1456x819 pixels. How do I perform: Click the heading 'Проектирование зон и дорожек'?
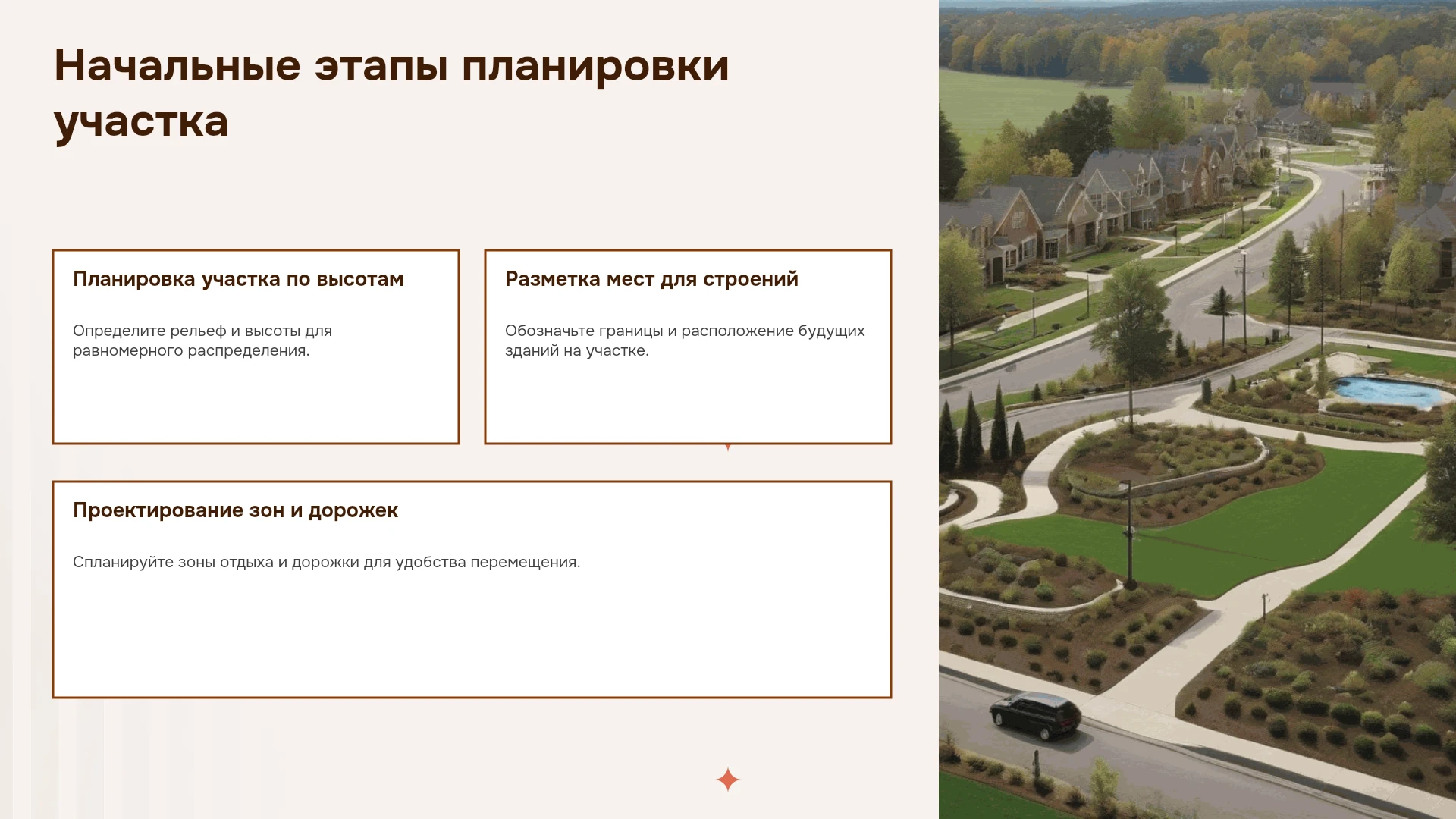click(235, 510)
